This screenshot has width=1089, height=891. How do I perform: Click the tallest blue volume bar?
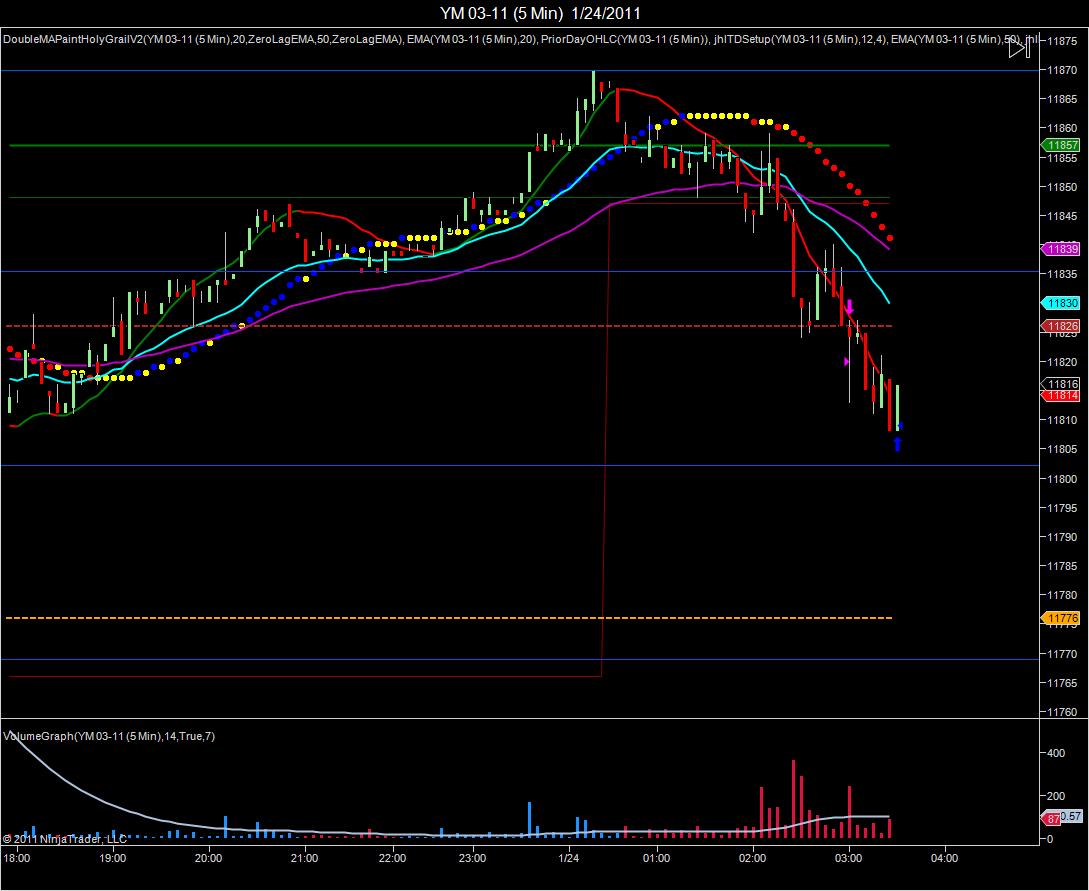click(529, 820)
